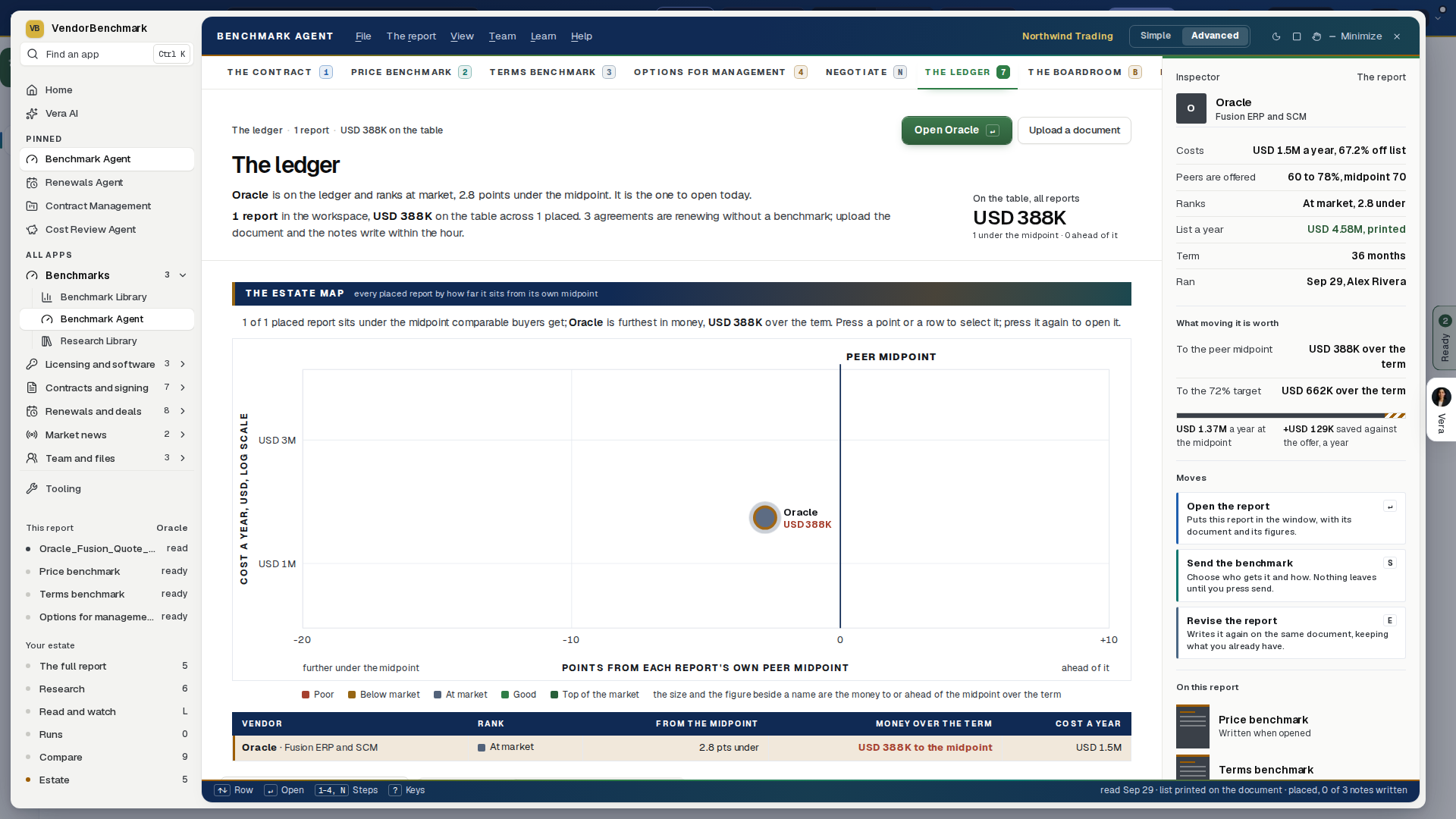
Task: Click the square window icon in the header
Action: point(1297,36)
